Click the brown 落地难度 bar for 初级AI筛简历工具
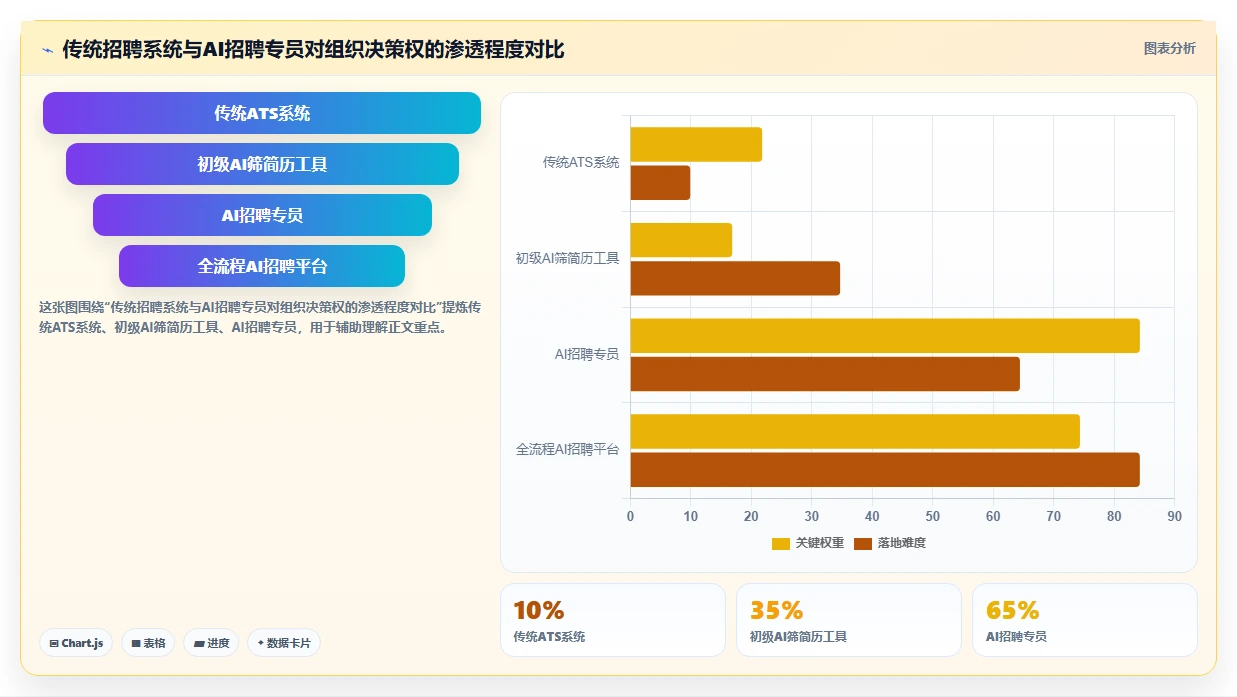The width and height of the screenshot is (1237, 697). (735, 278)
